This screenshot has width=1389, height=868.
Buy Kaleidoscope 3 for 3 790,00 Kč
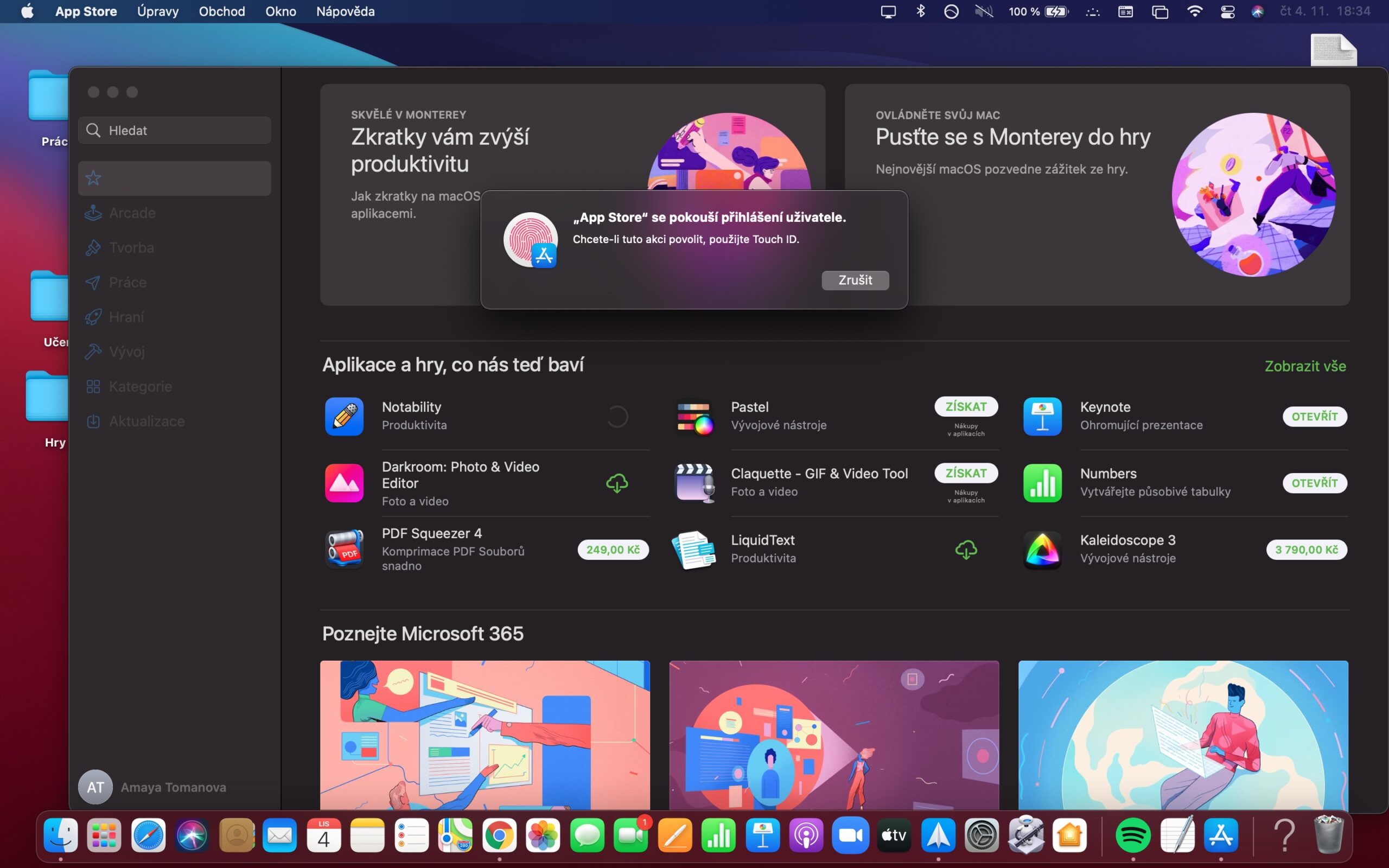[x=1307, y=550]
